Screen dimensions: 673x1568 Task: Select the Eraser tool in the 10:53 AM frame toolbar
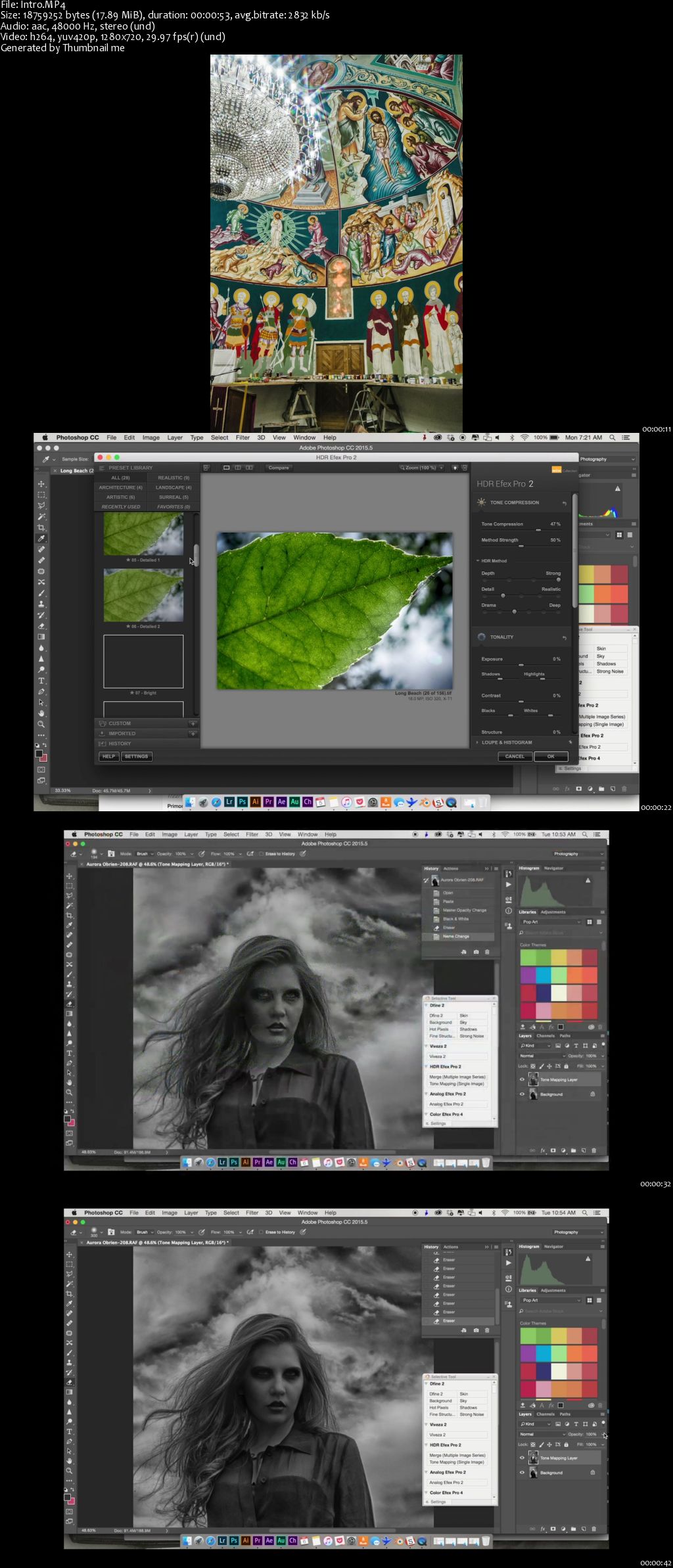[70, 1004]
